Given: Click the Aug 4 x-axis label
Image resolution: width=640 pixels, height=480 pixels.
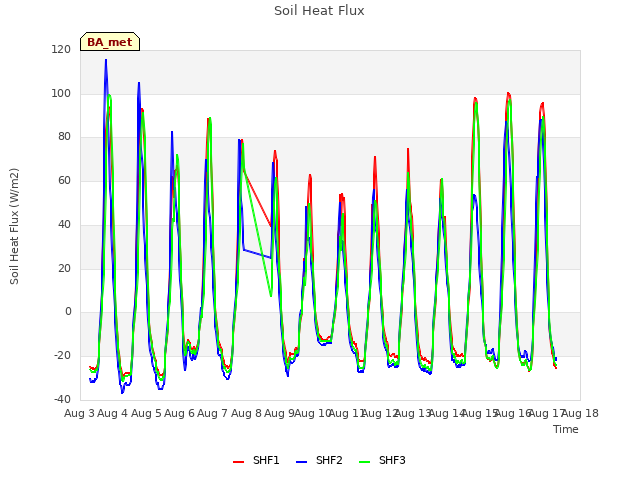Looking at the screenshot, I should (113, 413).
